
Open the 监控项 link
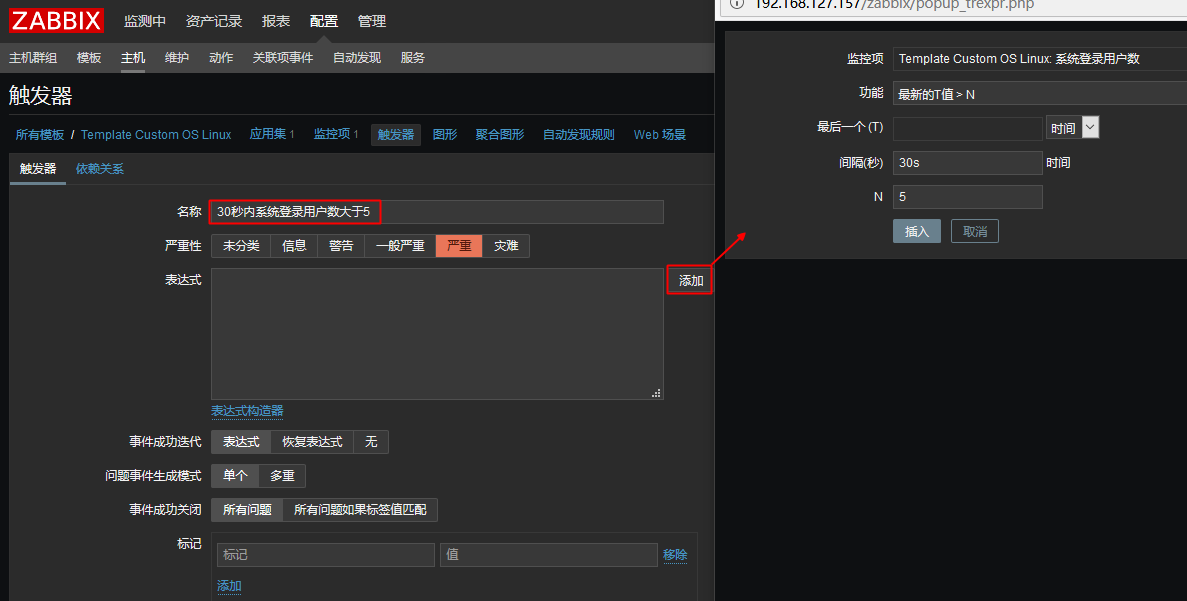click(x=332, y=134)
